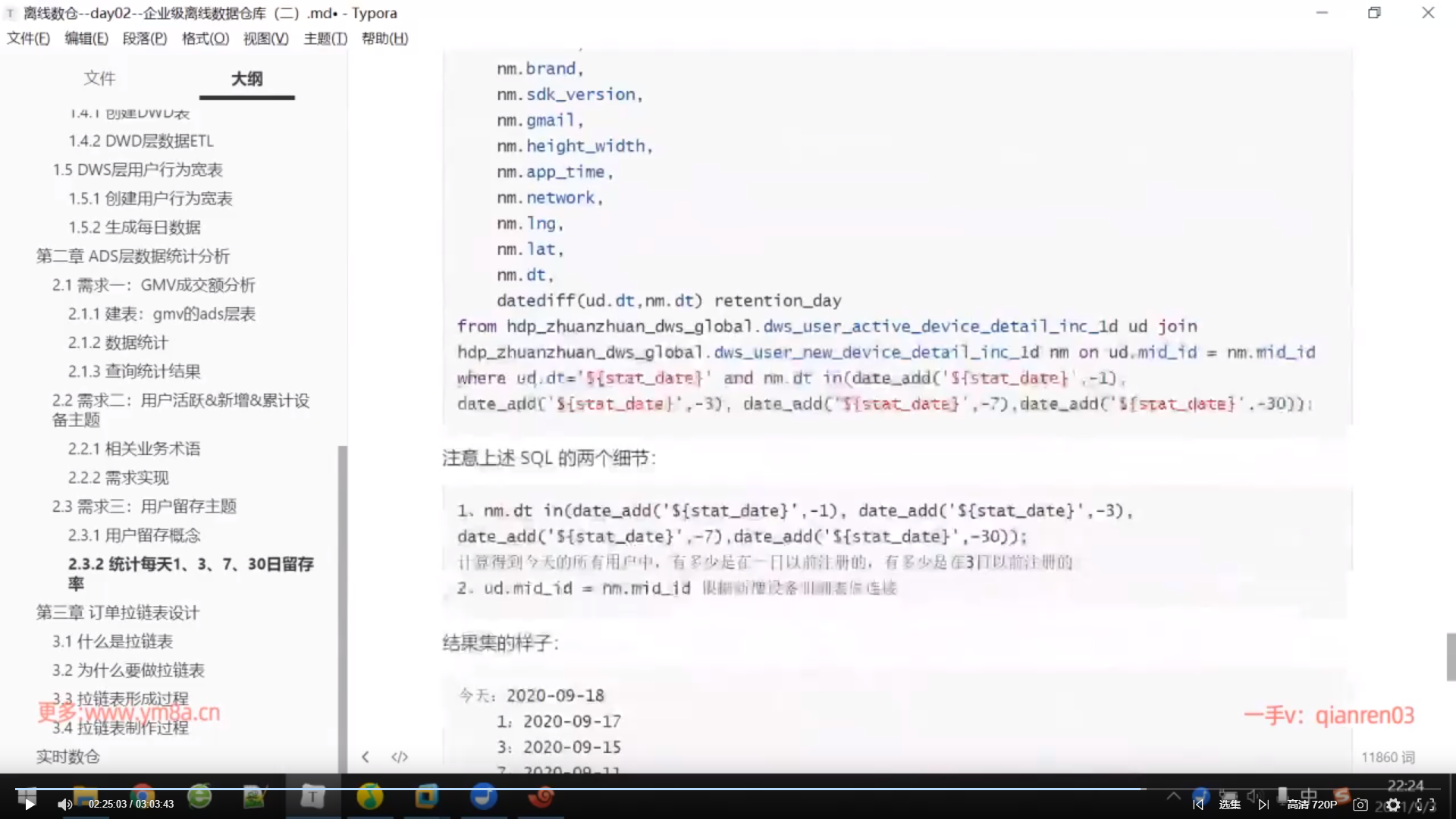Screen dimensions: 1456x819
Task: Jump to 第三章 订单拉链表设计 heading
Action: pyautogui.click(x=118, y=613)
